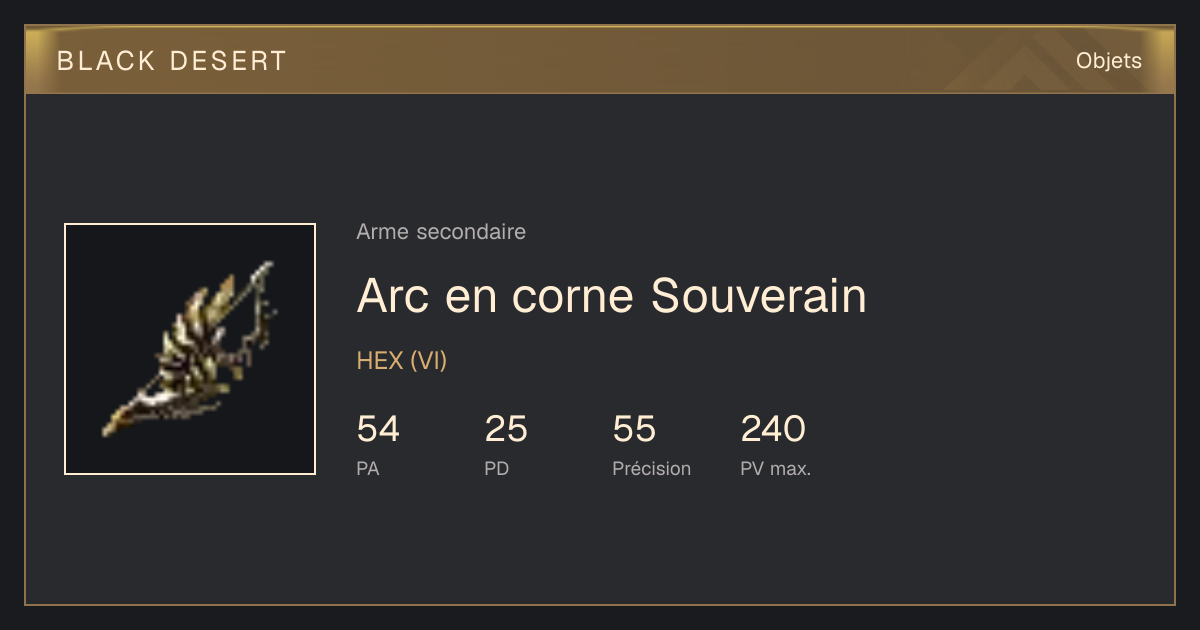Select the HEX (VI) enhancement level
The image size is (1200, 630).
coord(402,361)
